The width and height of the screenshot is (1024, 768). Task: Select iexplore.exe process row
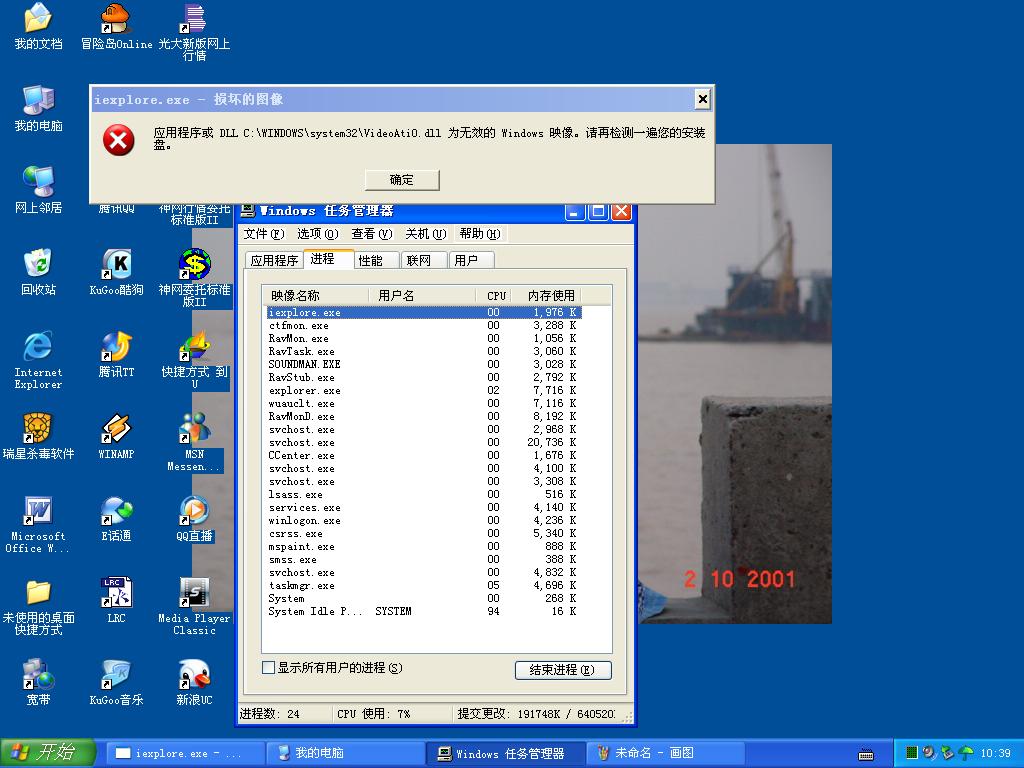pyautogui.click(x=423, y=313)
